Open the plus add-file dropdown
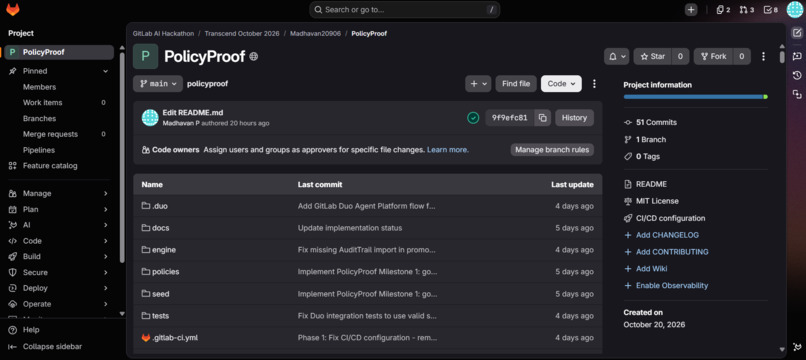Viewport: 806px width, 360px height. (x=478, y=83)
